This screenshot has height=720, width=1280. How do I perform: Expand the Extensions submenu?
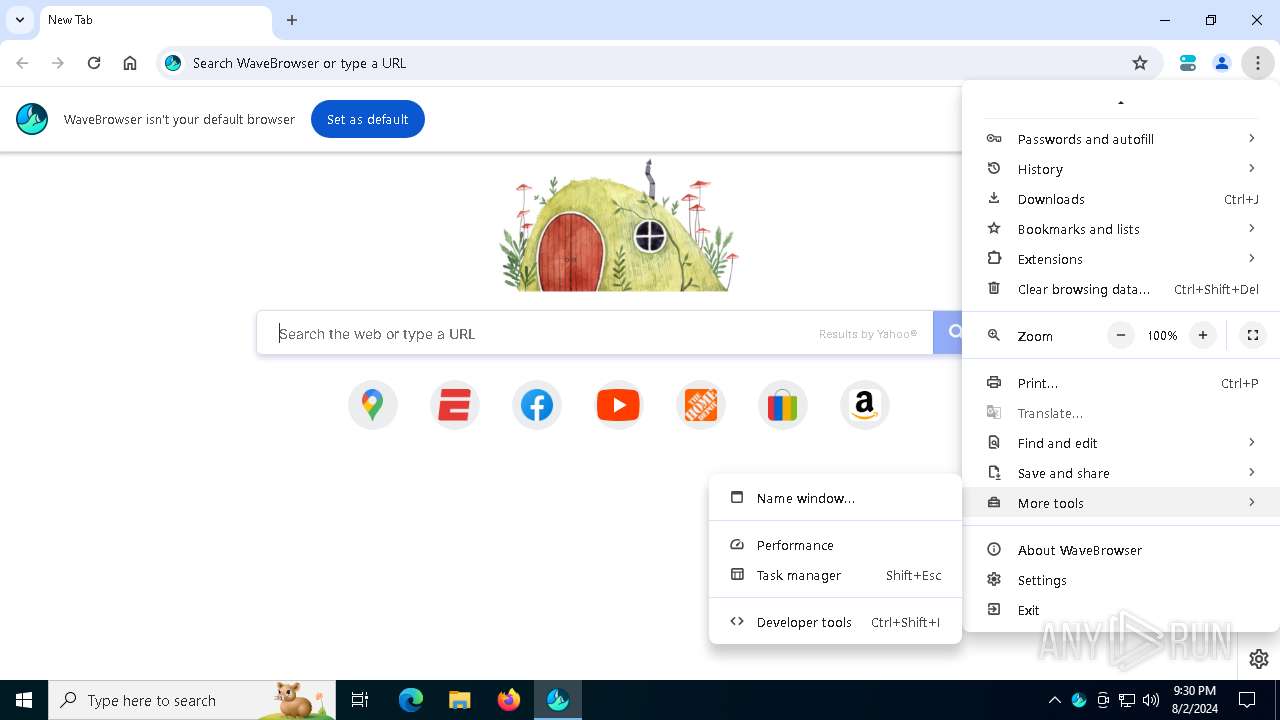pos(1121,259)
